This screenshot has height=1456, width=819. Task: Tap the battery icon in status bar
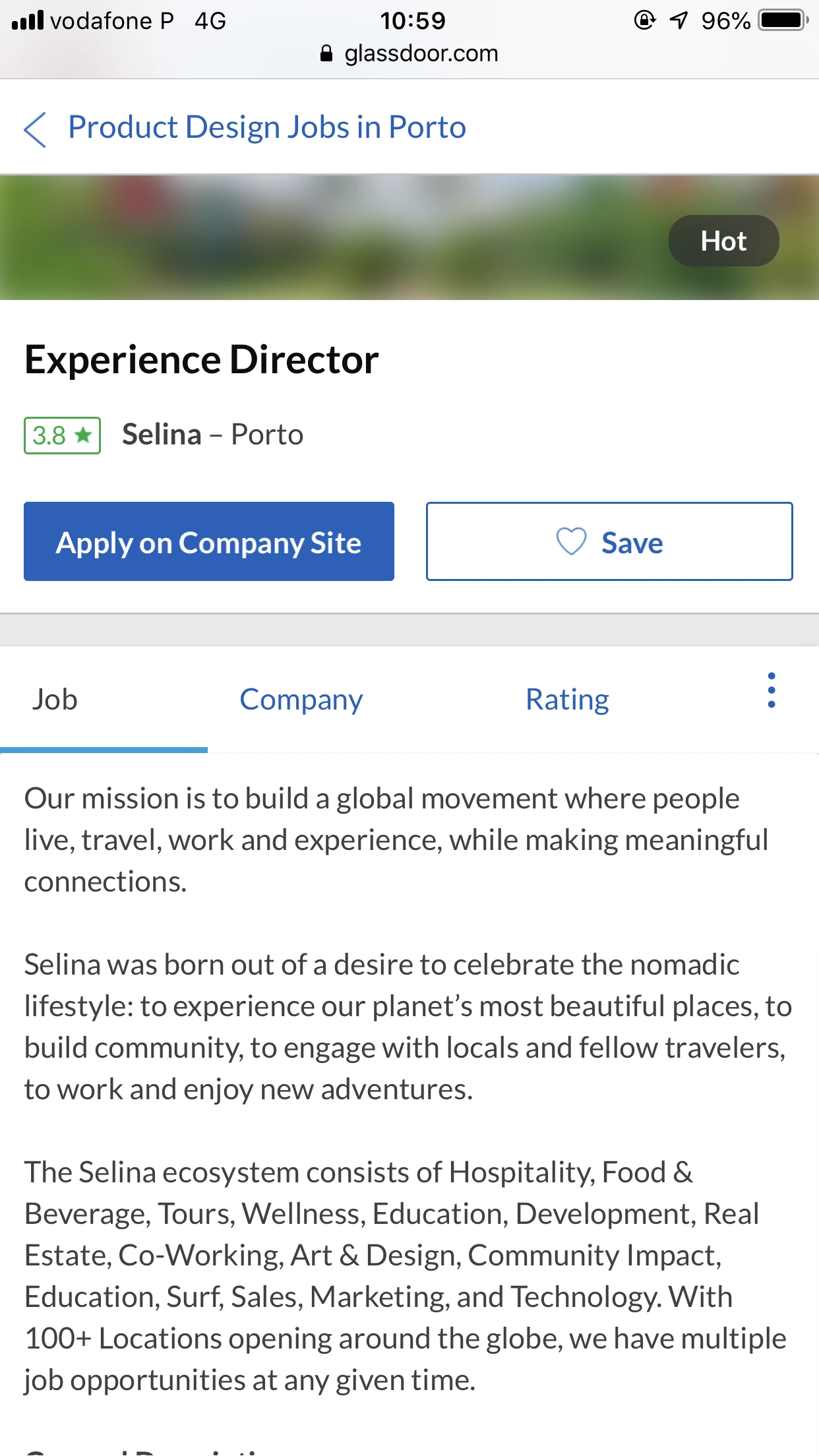pos(783,20)
